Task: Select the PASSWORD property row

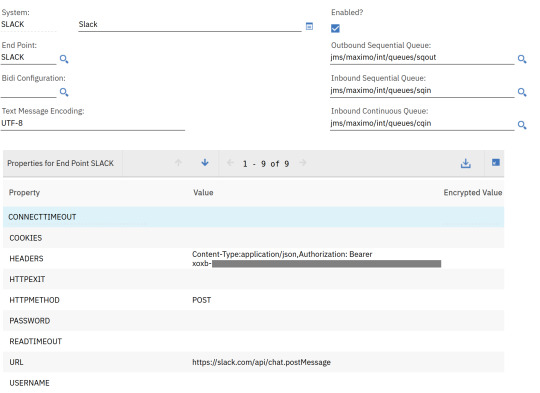Action: point(253,320)
